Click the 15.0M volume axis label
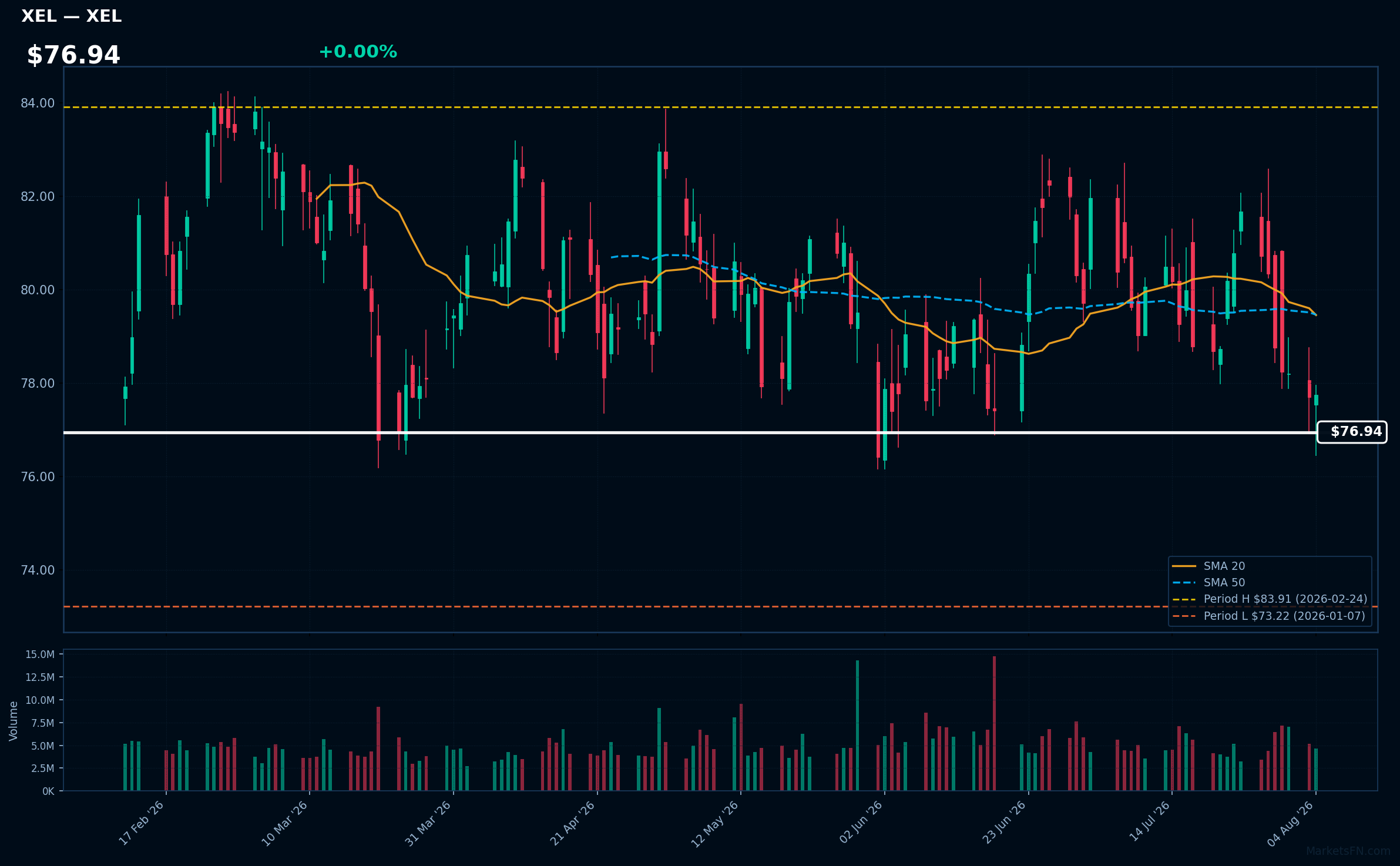 click(x=40, y=654)
